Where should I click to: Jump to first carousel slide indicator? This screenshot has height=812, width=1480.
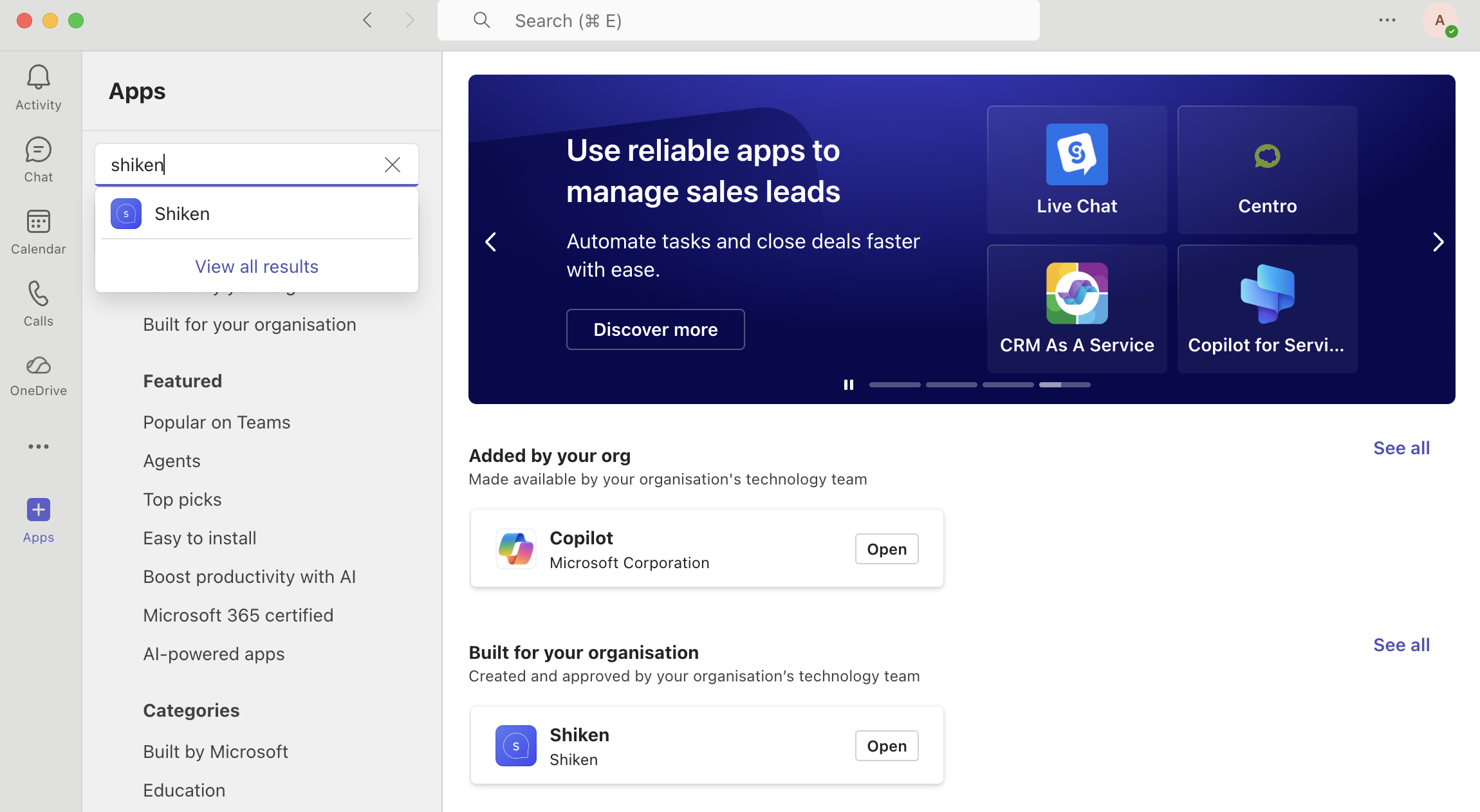point(894,385)
